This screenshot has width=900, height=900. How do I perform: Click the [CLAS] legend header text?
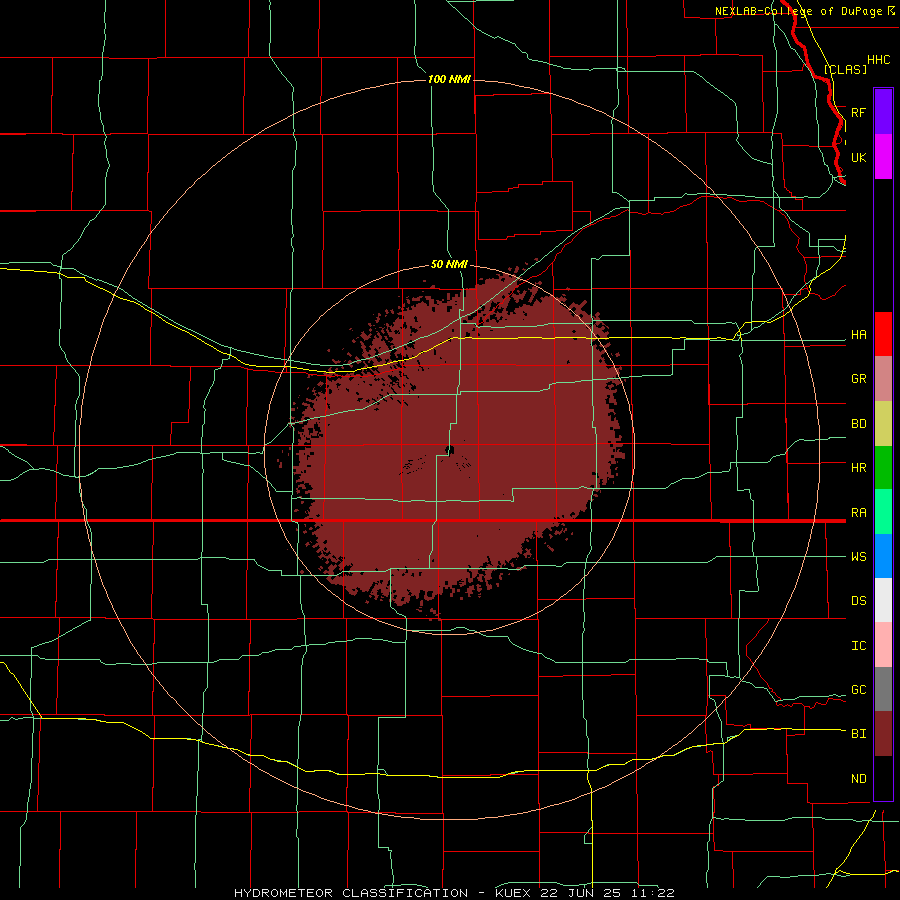click(x=845, y=69)
